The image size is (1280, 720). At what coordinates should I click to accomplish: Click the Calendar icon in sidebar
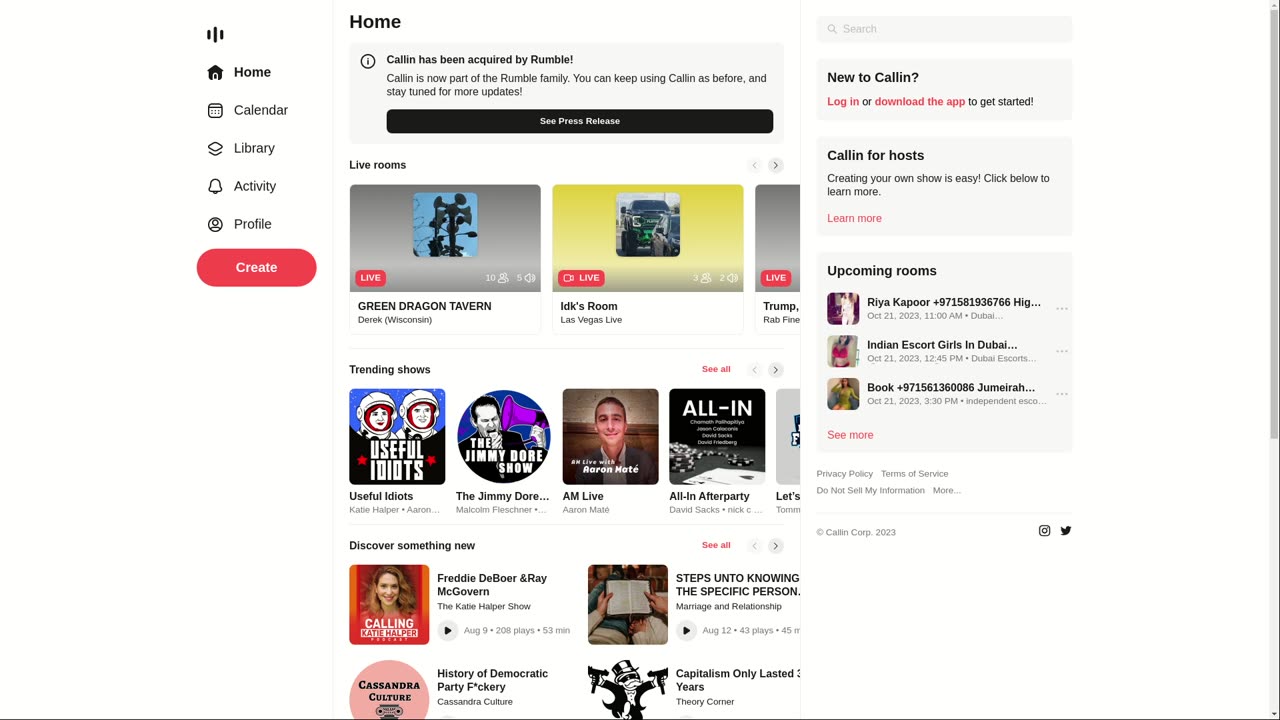(215, 110)
